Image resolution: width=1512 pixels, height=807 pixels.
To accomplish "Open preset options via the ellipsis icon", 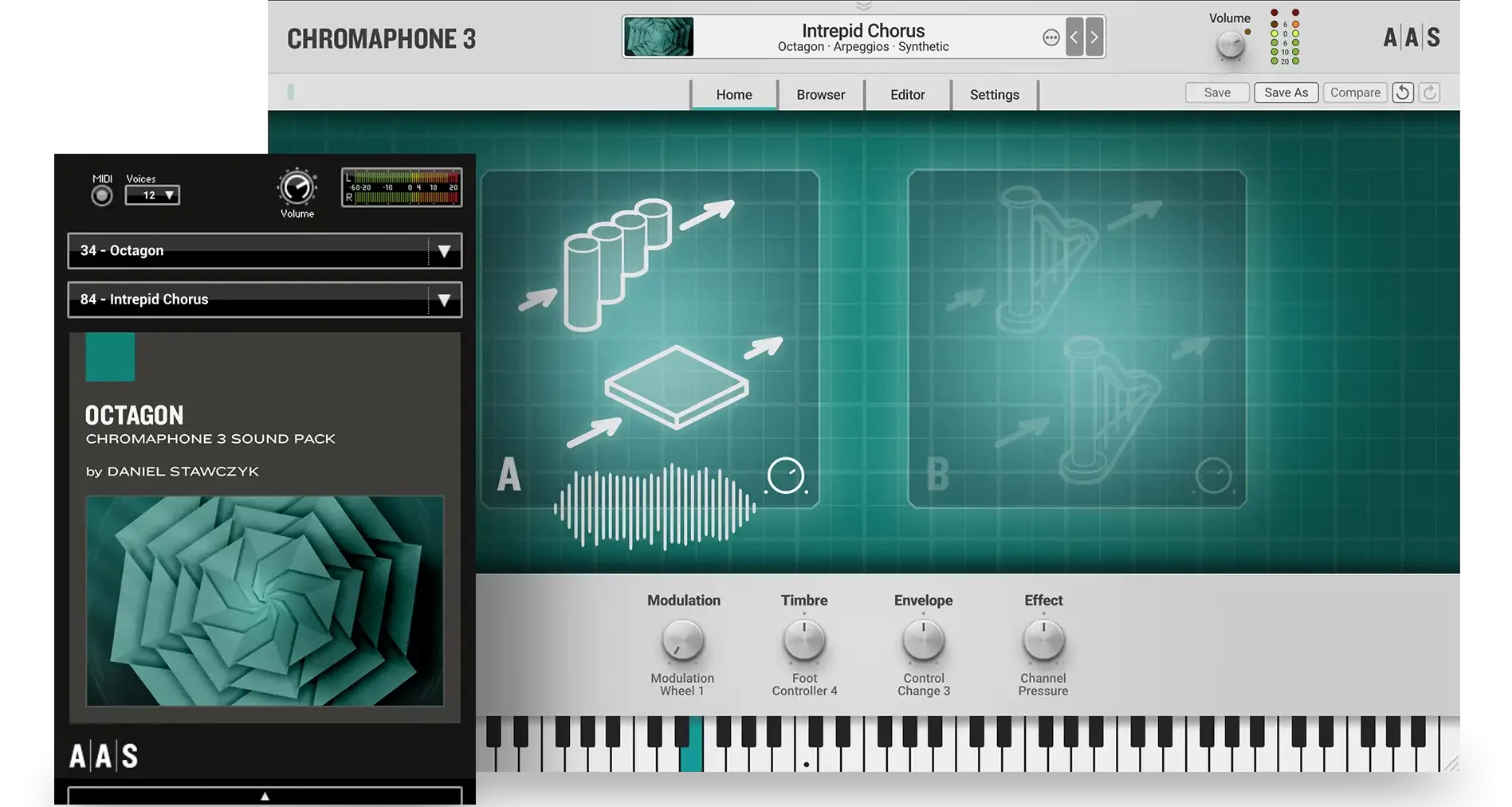I will point(1051,37).
